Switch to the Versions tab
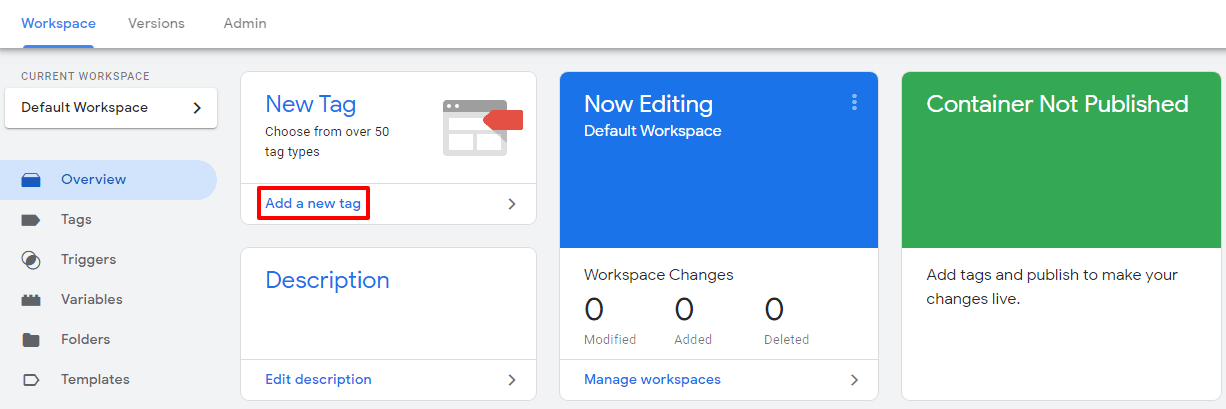Screen dimensions: 1226x409 156,23
